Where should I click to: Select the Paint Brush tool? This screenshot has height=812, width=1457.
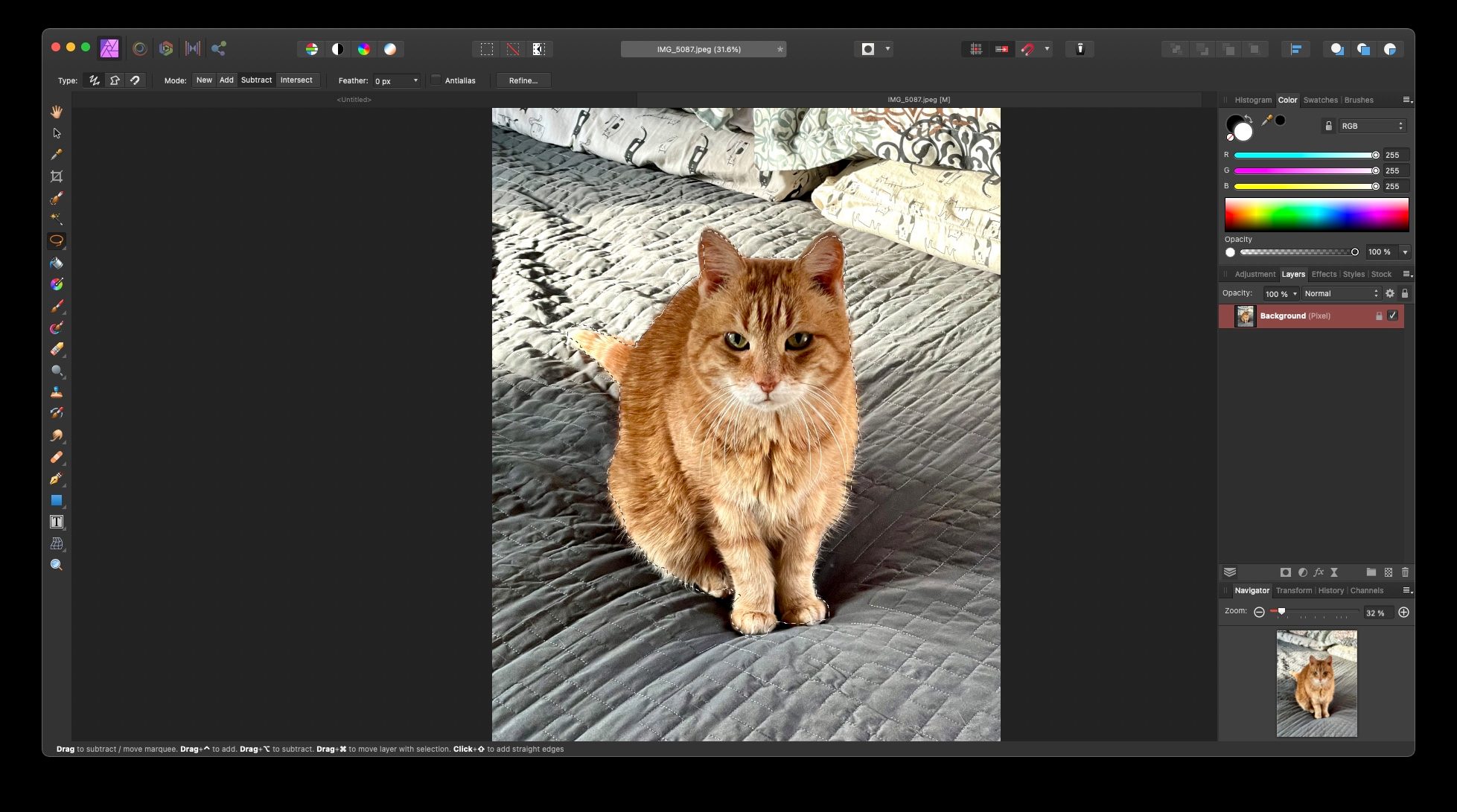coord(57,306)
